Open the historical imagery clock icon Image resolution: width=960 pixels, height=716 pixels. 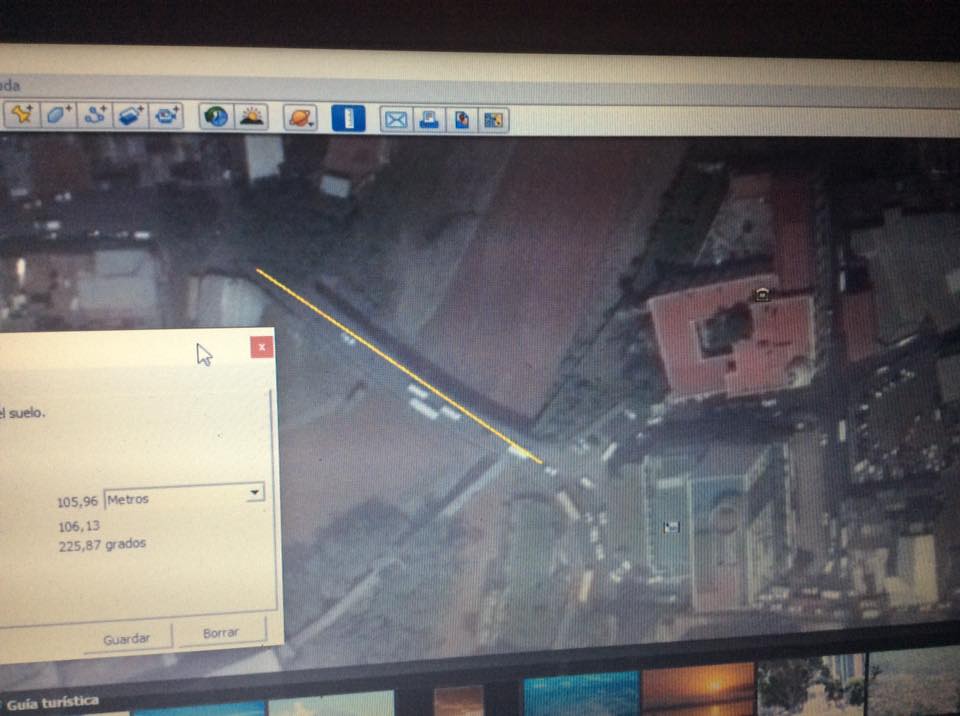tap(215, 117)
